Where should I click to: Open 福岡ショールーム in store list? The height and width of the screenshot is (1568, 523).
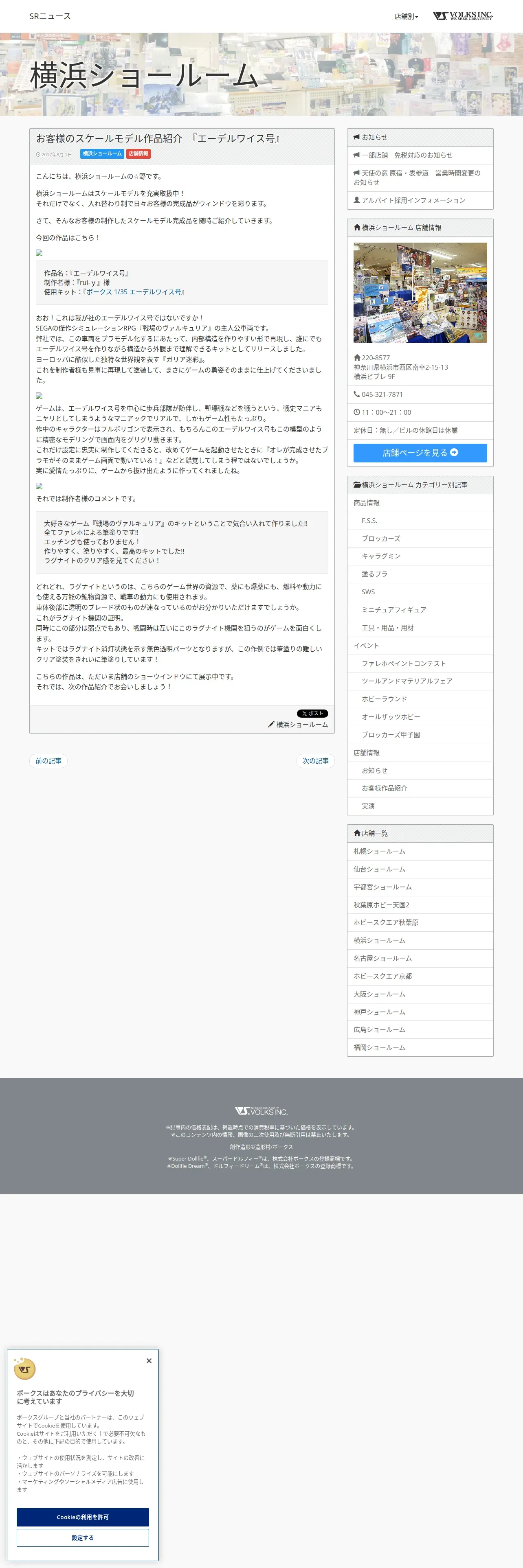pyautogui.click(x=420, y=1047)
